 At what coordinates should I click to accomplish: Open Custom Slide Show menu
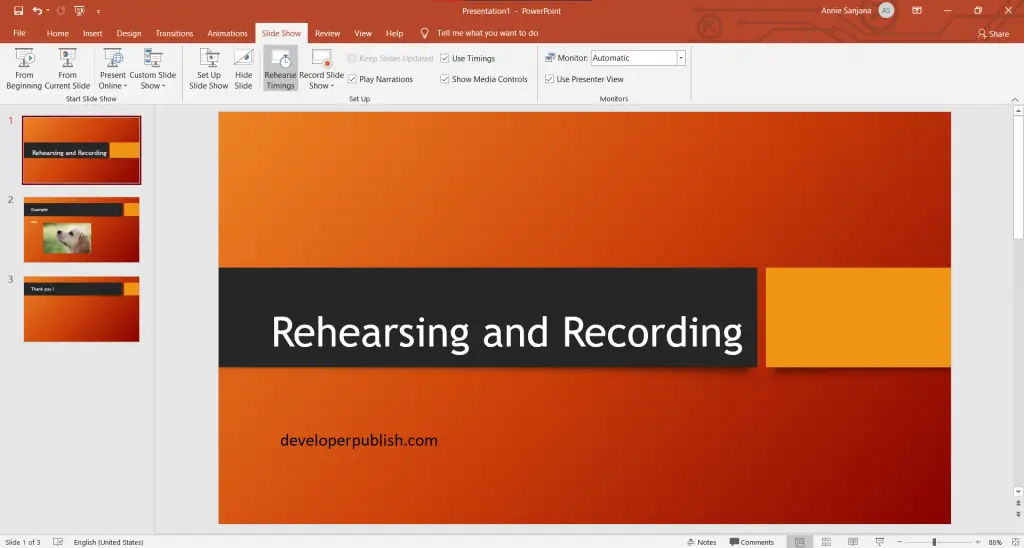(153, 69)
